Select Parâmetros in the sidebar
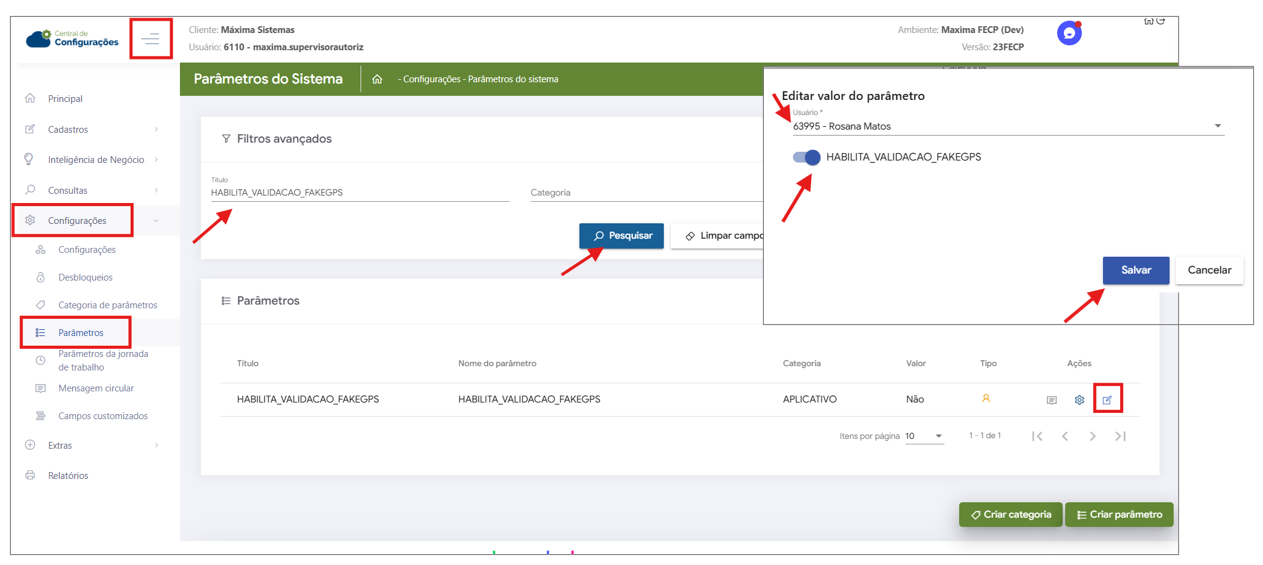Image resolution: width=1263 pixels, height=565 pixels. [81, 333]
